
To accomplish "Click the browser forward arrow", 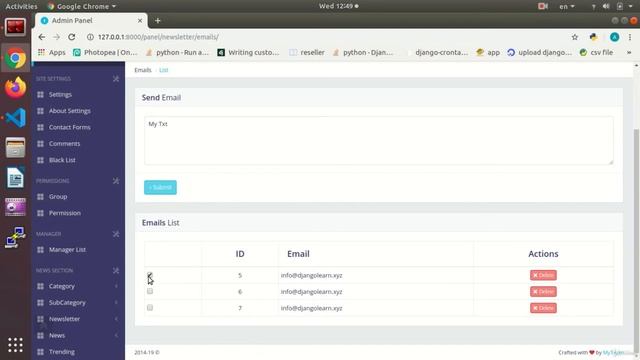I will tap(56, 37).
